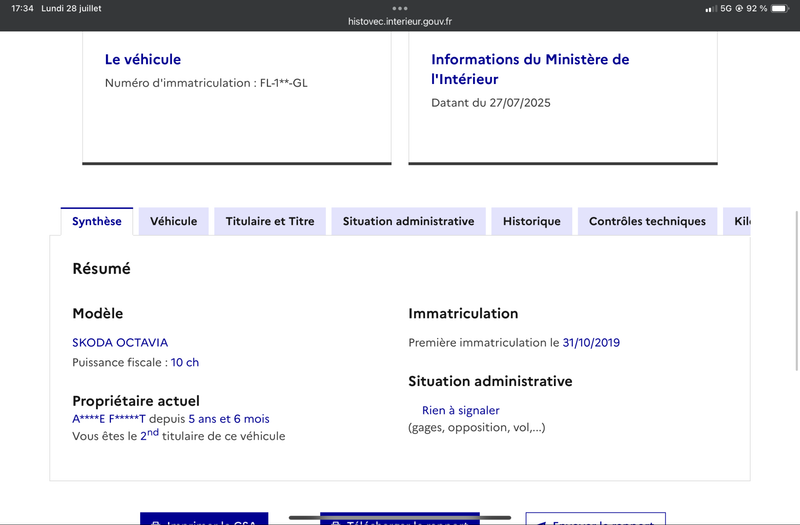Tap the 17:34 clock in status bar
This screenshot has height=525, width=800.
[x=22, y=8]
